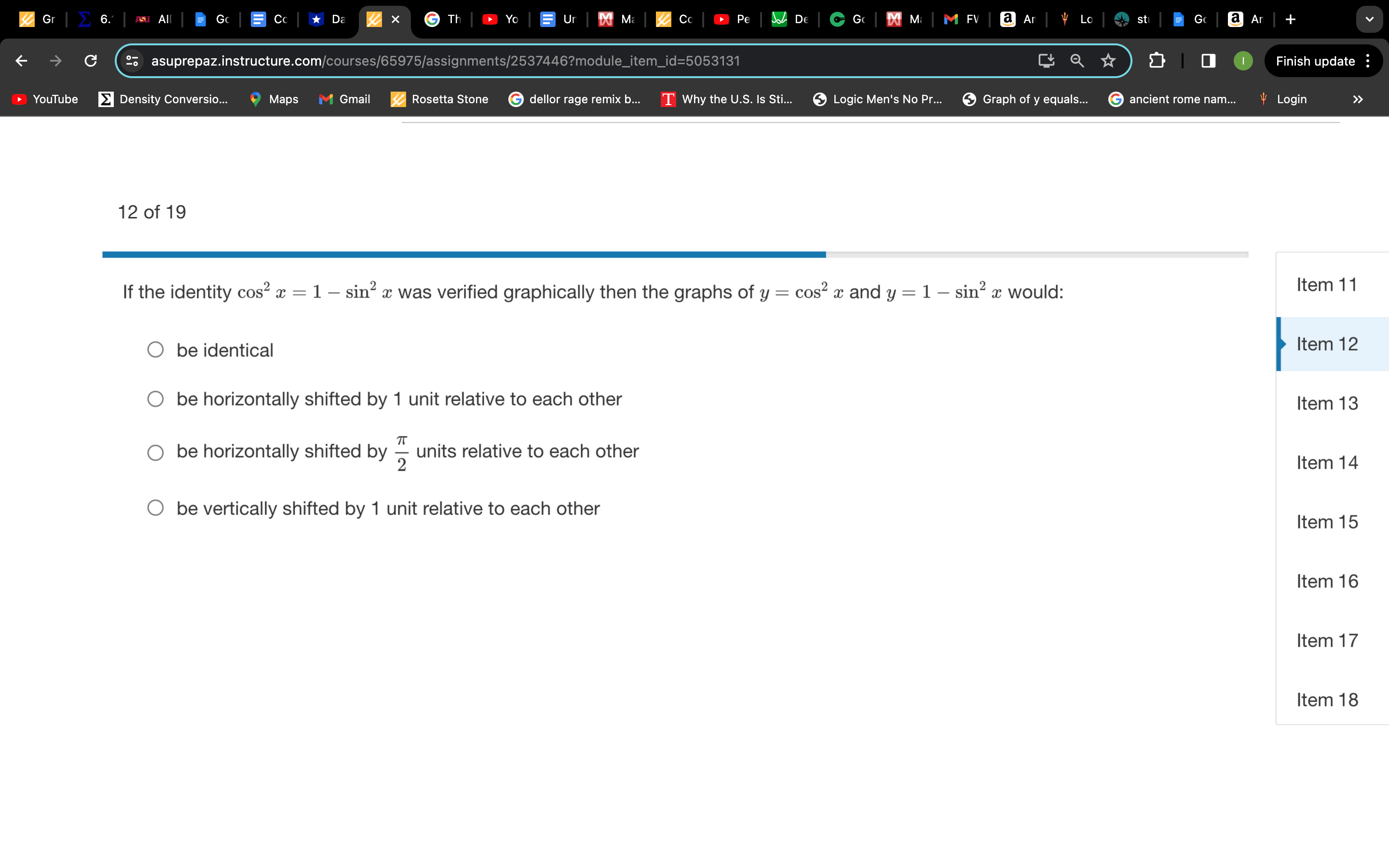This screenshot has width=1389, height=868.
Task: Select the "be identical" answer
Action: coord(156,350)
